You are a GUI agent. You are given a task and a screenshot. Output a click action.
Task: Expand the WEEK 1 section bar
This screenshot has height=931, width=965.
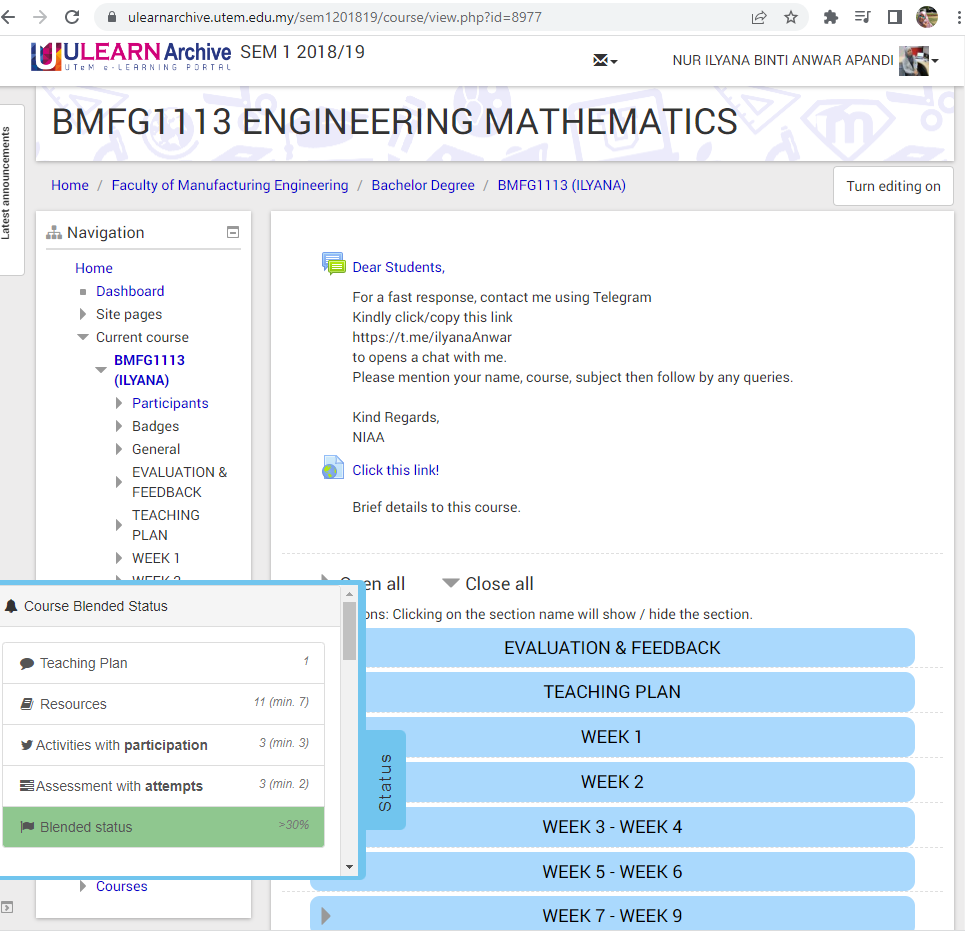point(612,737)
